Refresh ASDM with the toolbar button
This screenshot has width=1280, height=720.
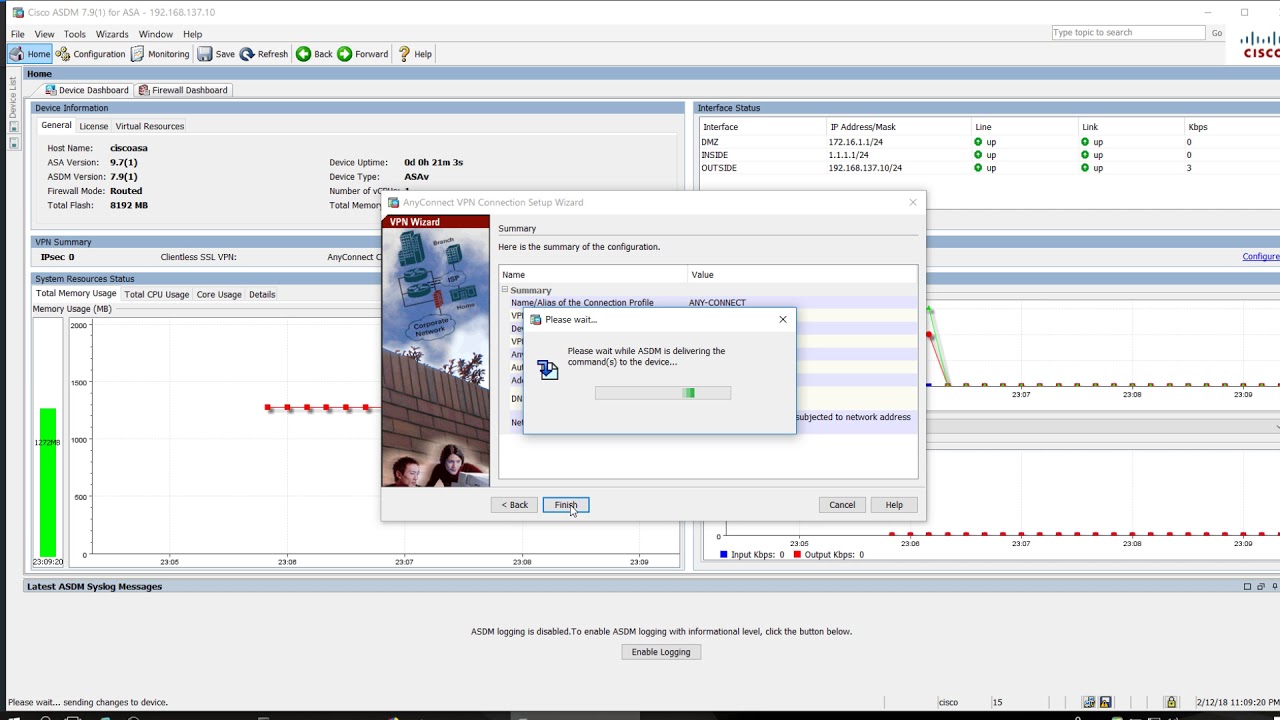264,54
